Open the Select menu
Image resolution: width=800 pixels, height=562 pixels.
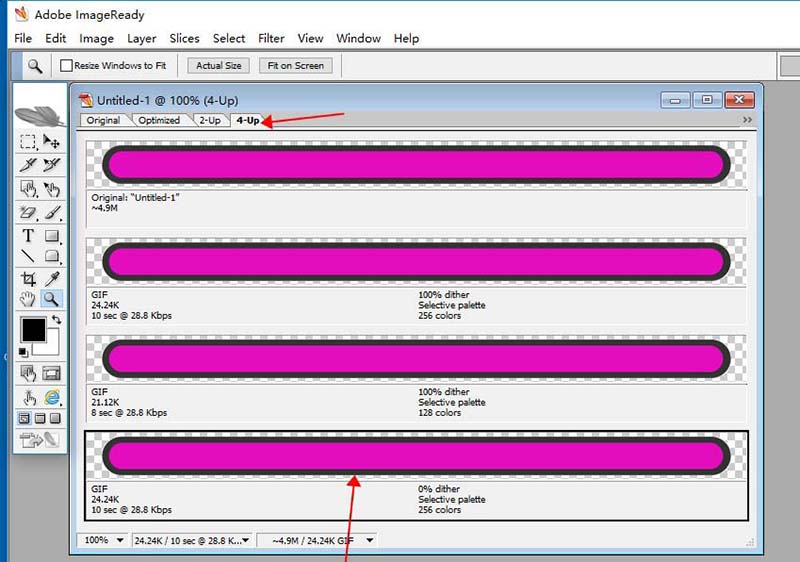pos(229,38)
